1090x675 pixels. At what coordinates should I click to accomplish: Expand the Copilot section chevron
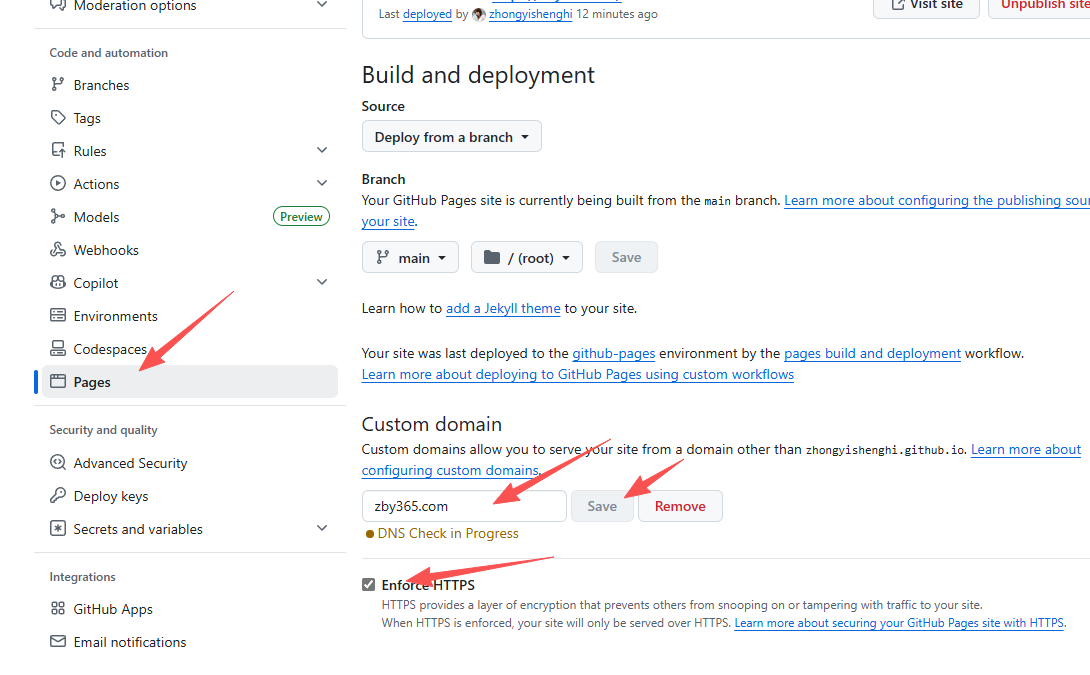point(322,282)
